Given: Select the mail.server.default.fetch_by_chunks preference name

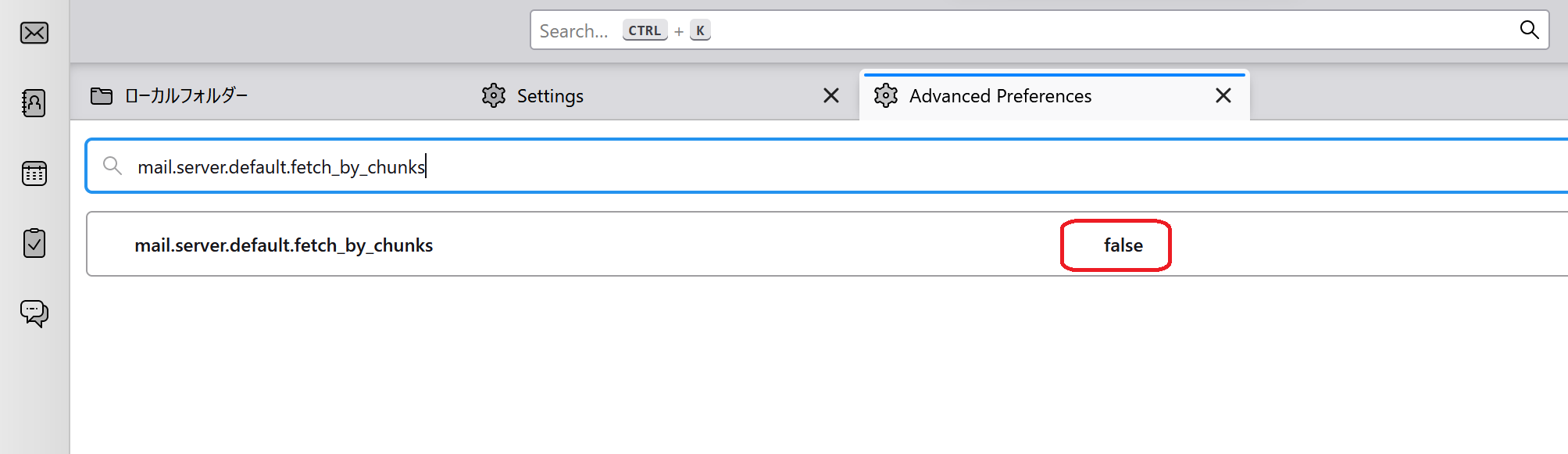Looking at the screenshot, I should (x=284, y=245).
